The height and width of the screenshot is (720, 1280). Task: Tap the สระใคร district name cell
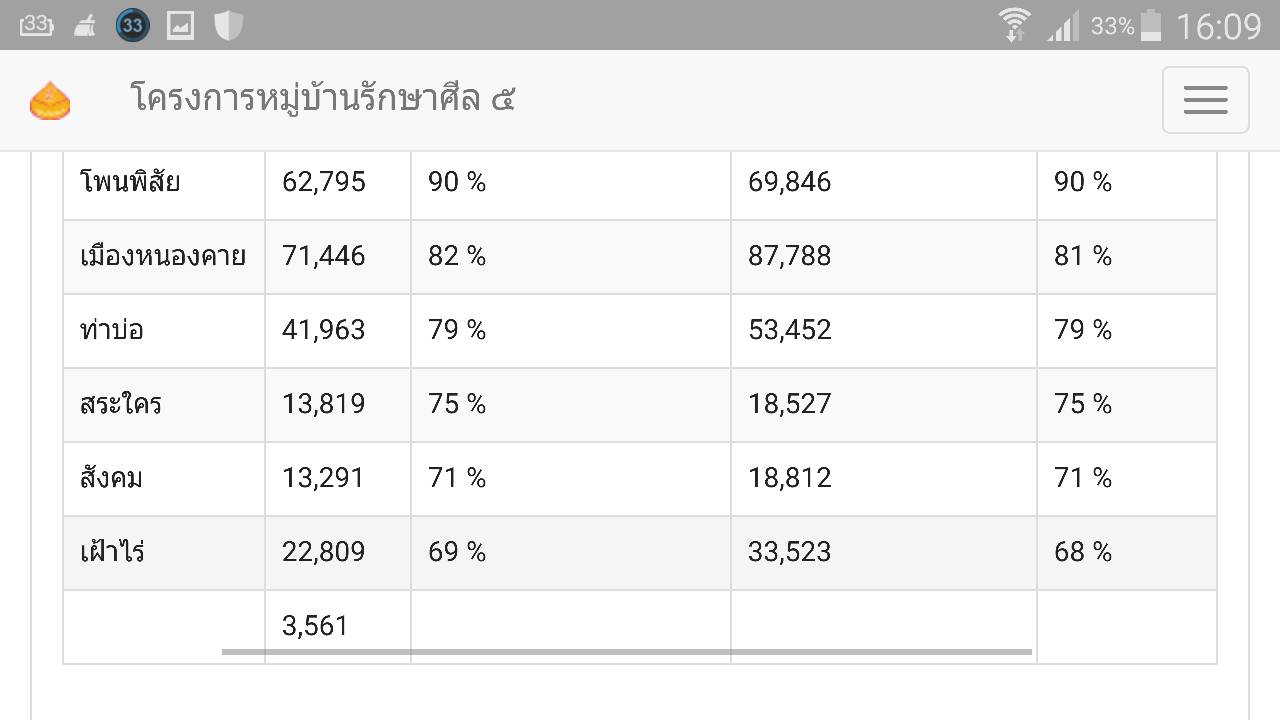[x=164, y=405]
